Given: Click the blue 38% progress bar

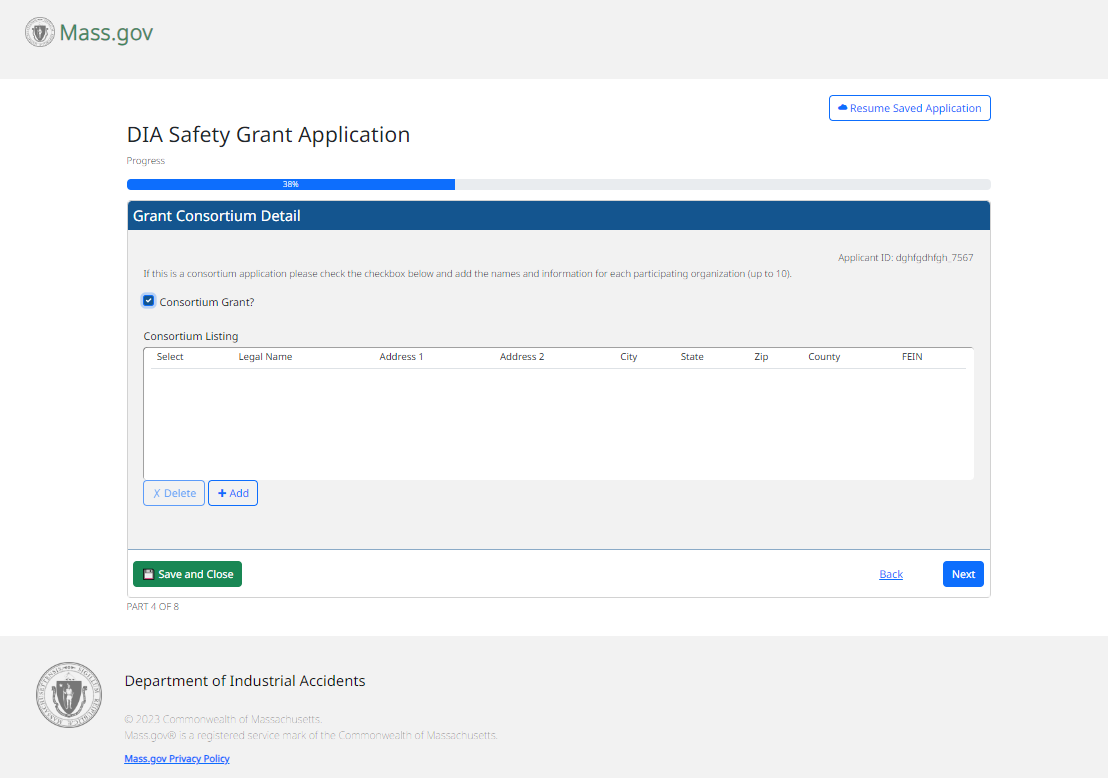Looking at the screenshot, I should coord(290,184).
